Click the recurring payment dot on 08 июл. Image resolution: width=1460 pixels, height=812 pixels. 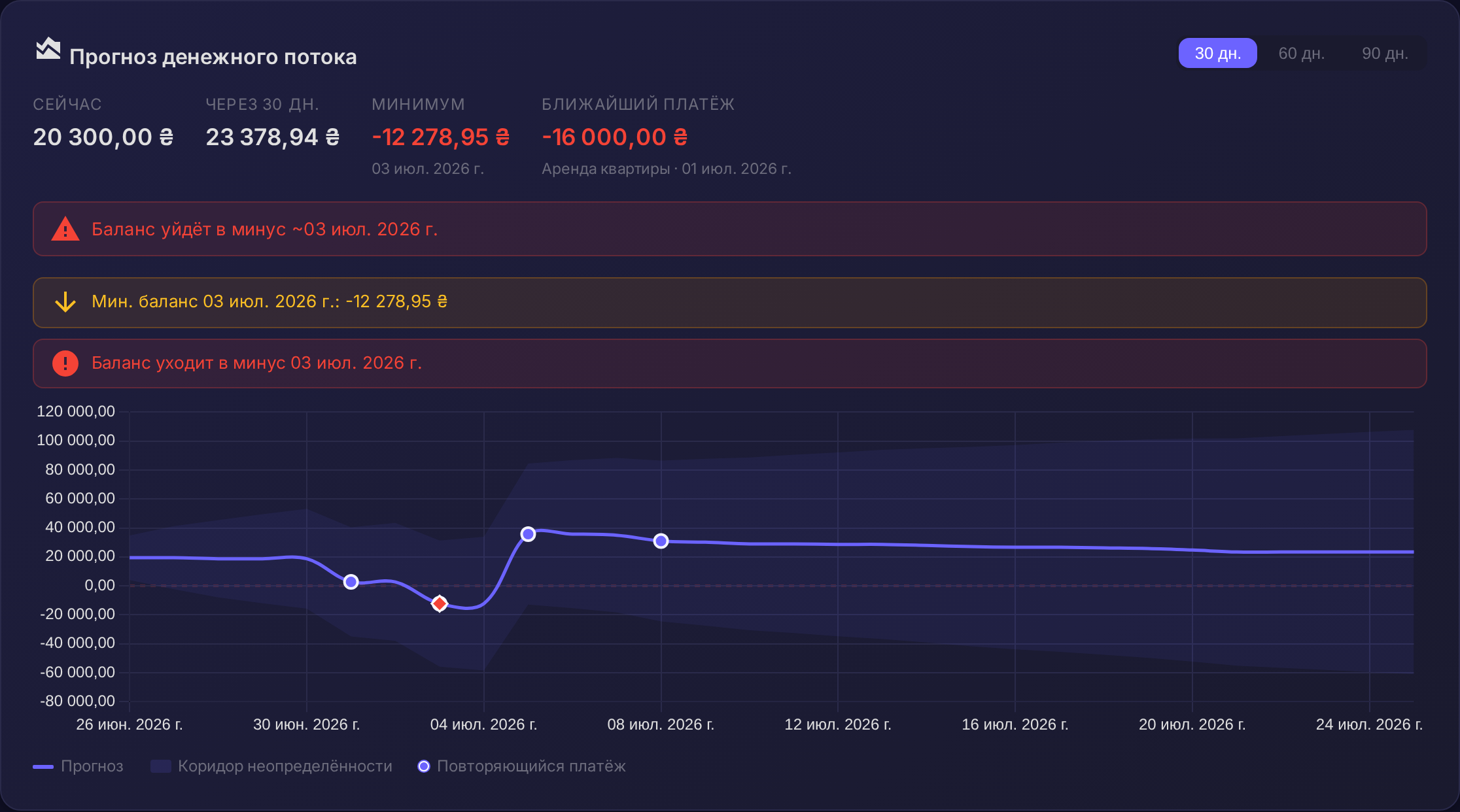661,541
